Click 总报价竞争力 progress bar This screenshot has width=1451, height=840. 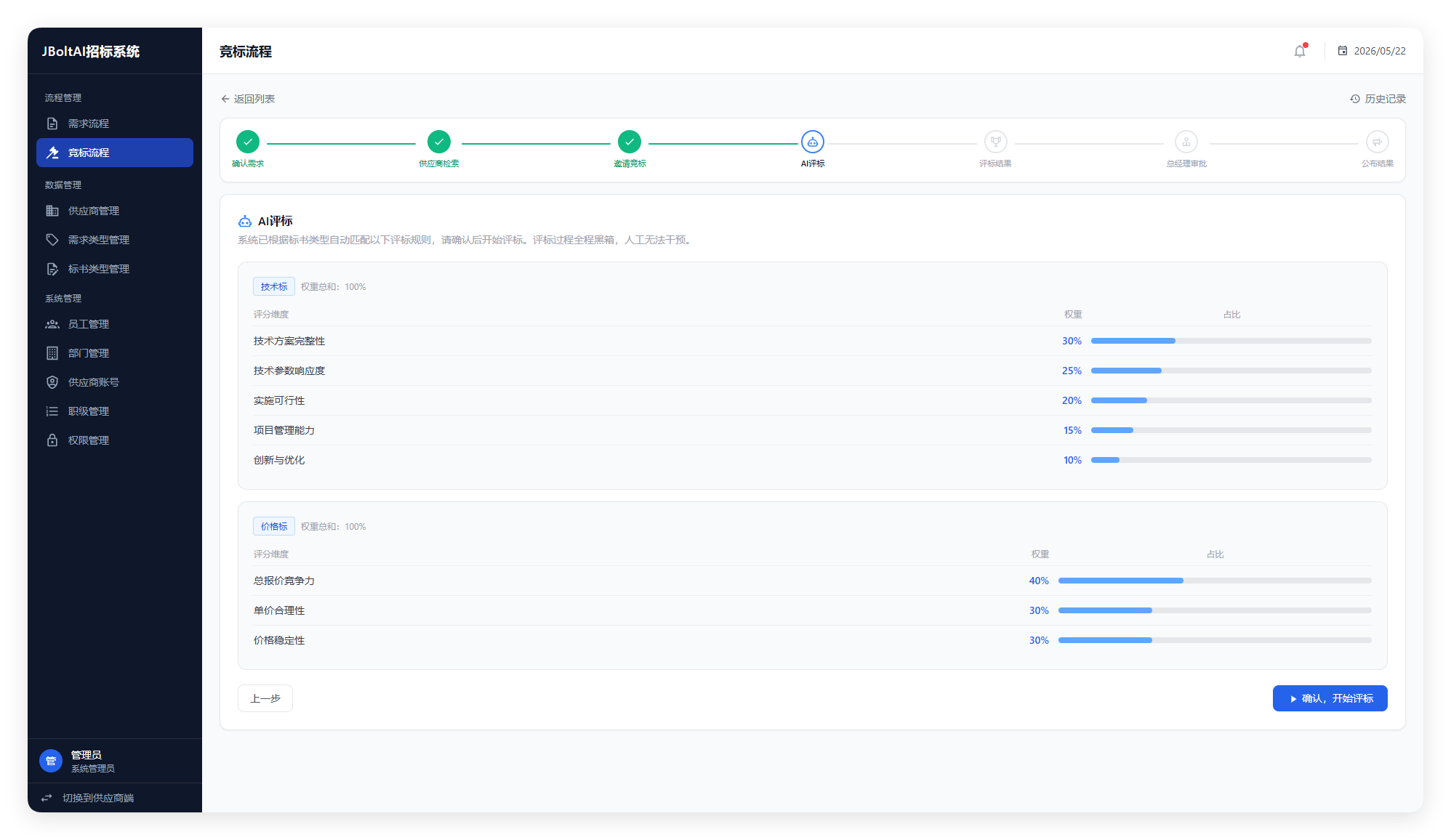coord(1215,581)
